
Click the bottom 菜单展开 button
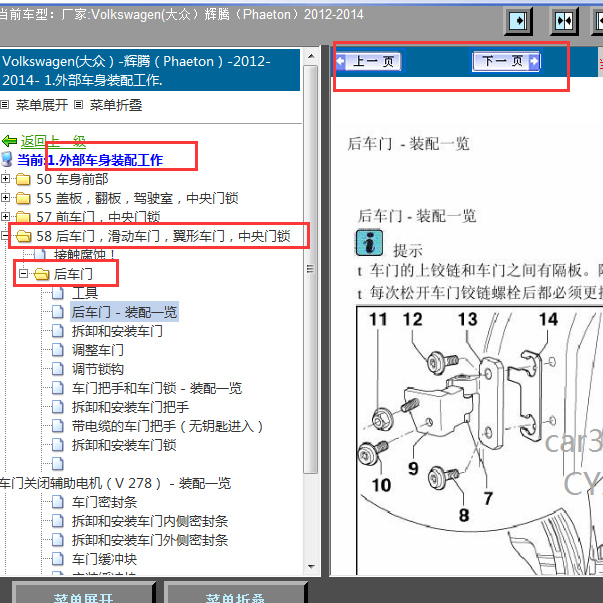tap(83, 595)
